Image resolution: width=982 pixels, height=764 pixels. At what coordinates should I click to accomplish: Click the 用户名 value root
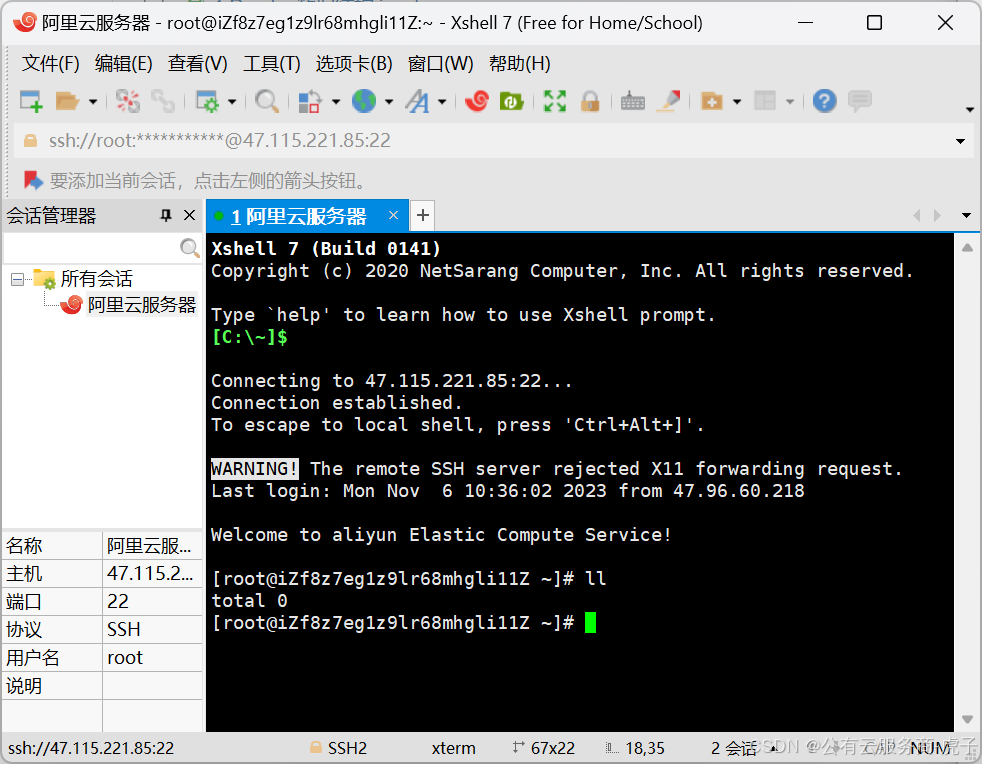tap(152, 658)
